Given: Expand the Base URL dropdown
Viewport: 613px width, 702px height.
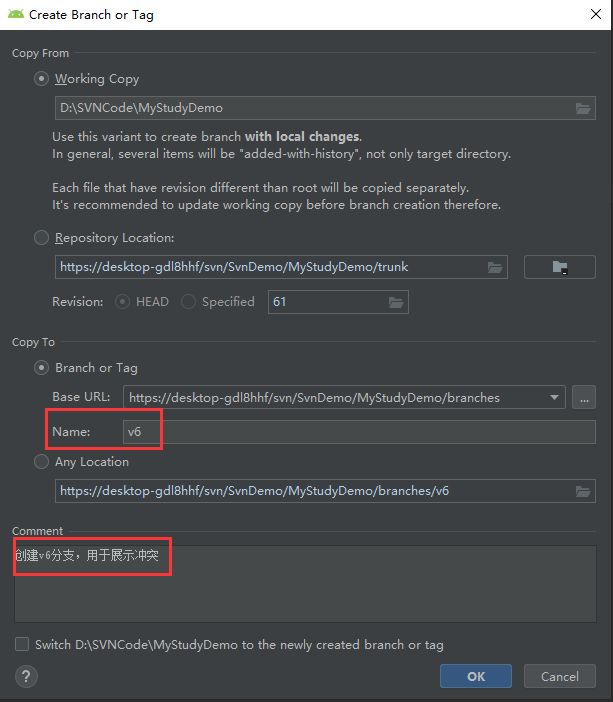Looking at the screenshot, I should click(x=554, y=398).
